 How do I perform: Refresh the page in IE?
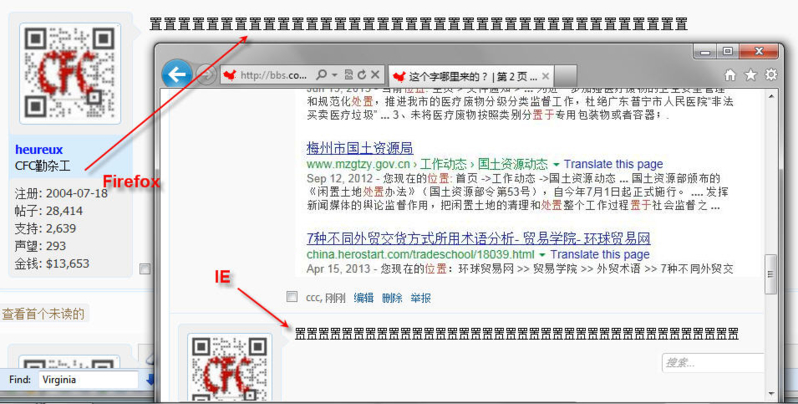pos(361,75)
